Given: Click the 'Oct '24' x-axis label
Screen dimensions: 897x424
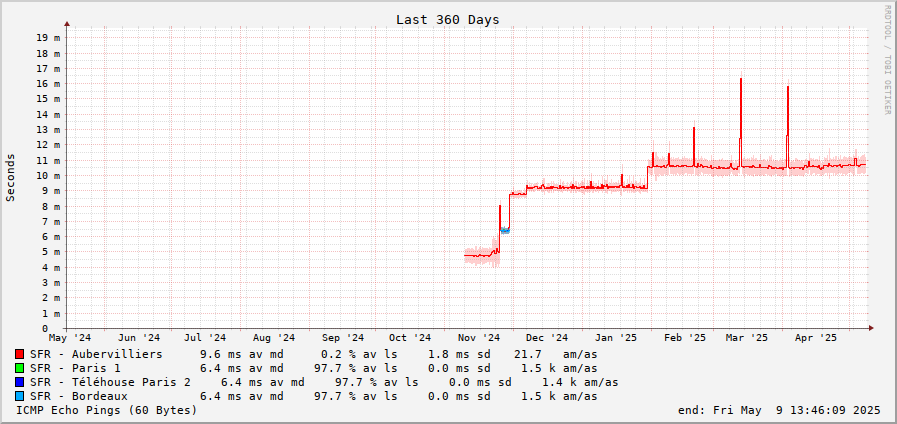Looking at the screenshot, I should (x=410, y=338).
